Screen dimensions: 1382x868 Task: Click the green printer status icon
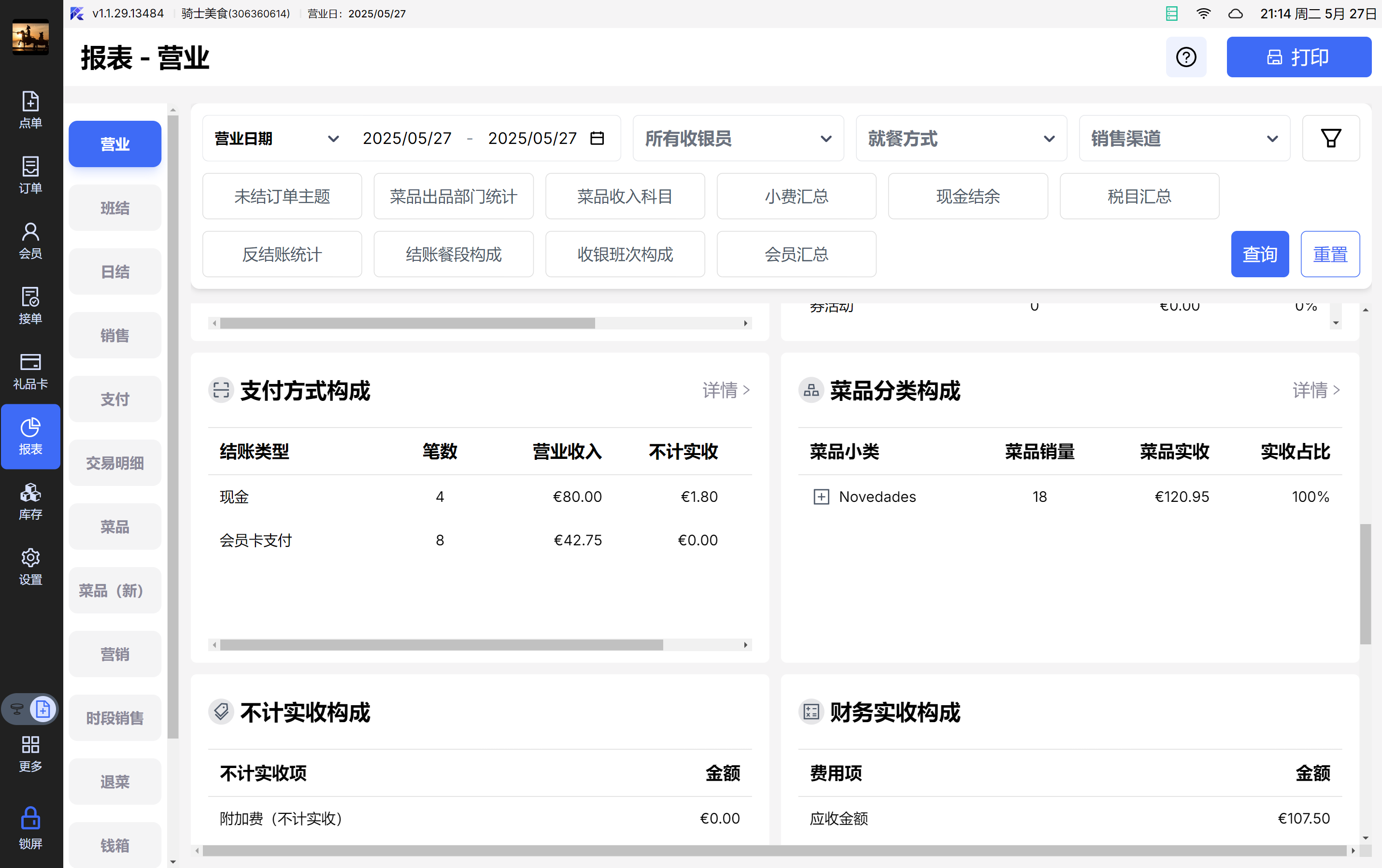coord(1171,13)
